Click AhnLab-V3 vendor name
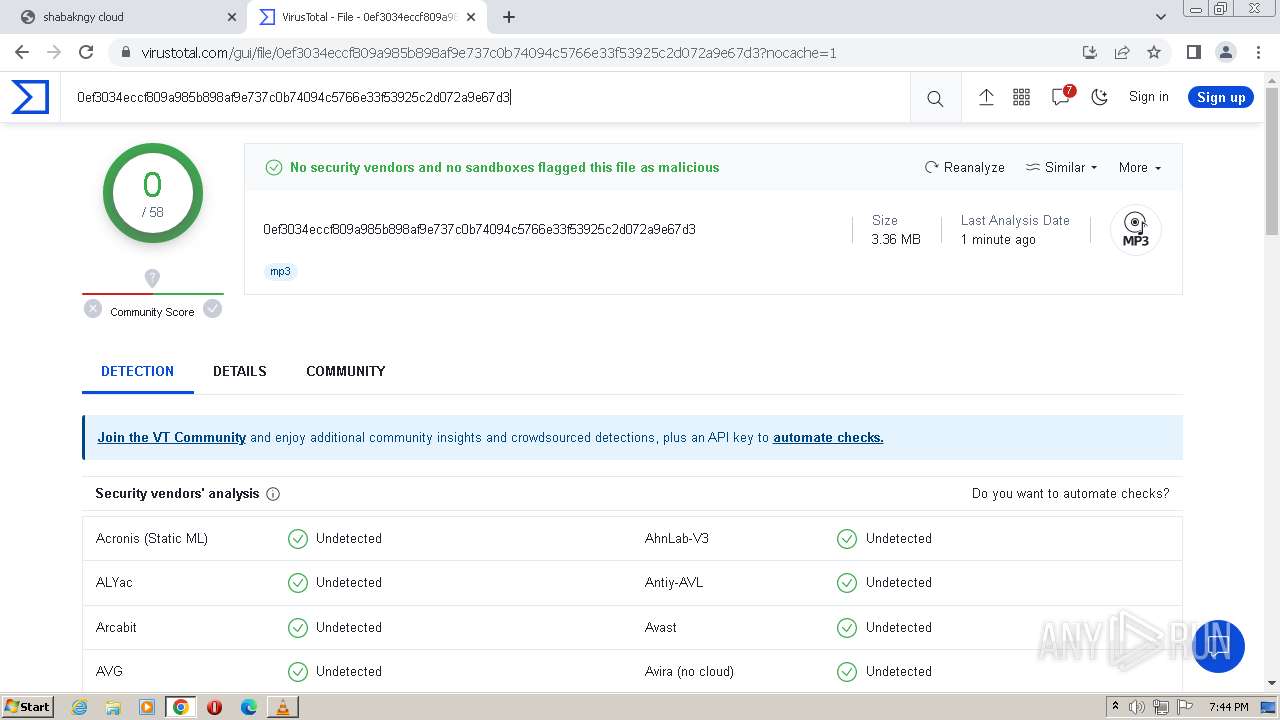The width and height of the screenshot is (1280, 720). pos(677,538)
